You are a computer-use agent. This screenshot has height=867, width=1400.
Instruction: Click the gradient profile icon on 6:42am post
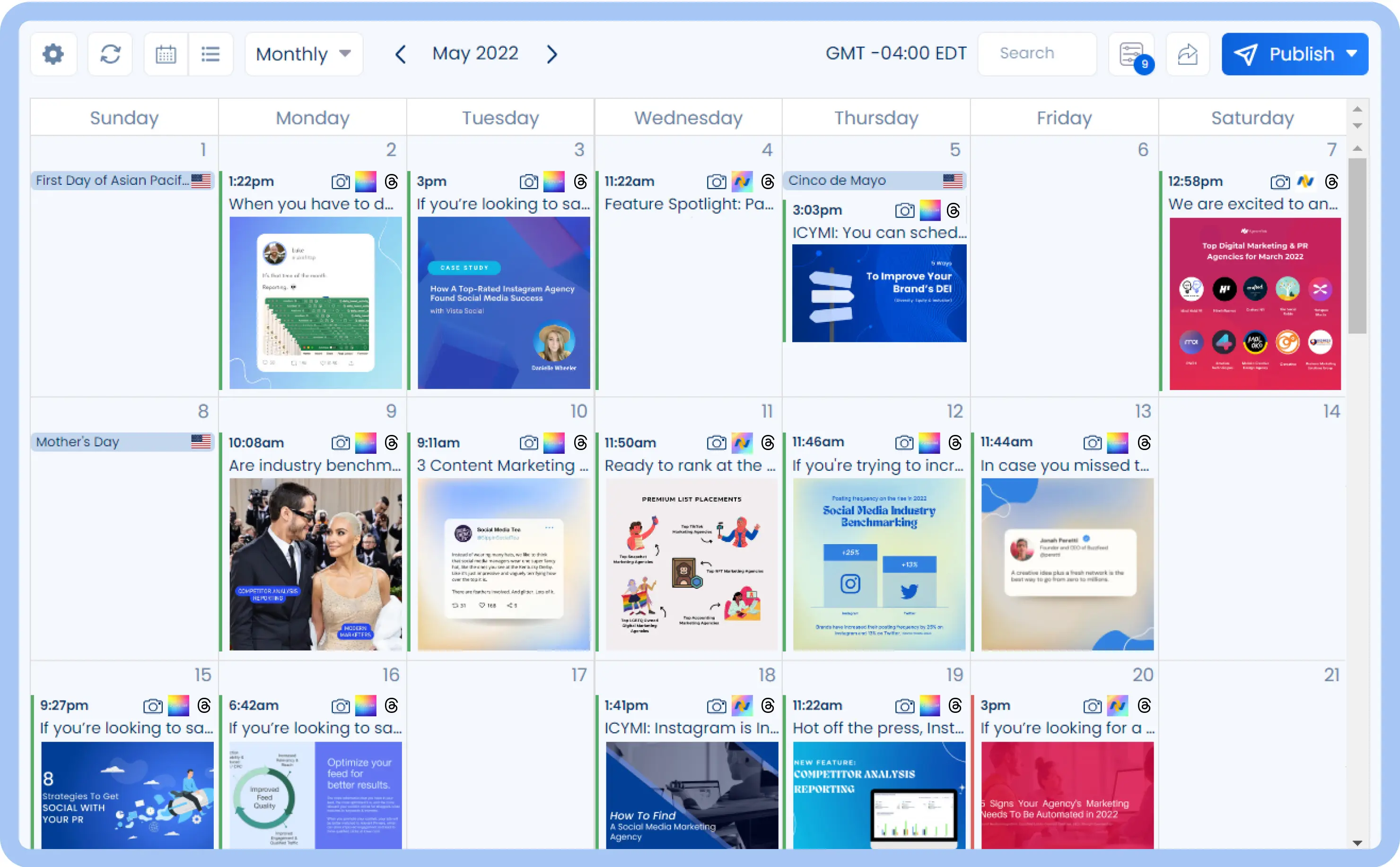366,706
